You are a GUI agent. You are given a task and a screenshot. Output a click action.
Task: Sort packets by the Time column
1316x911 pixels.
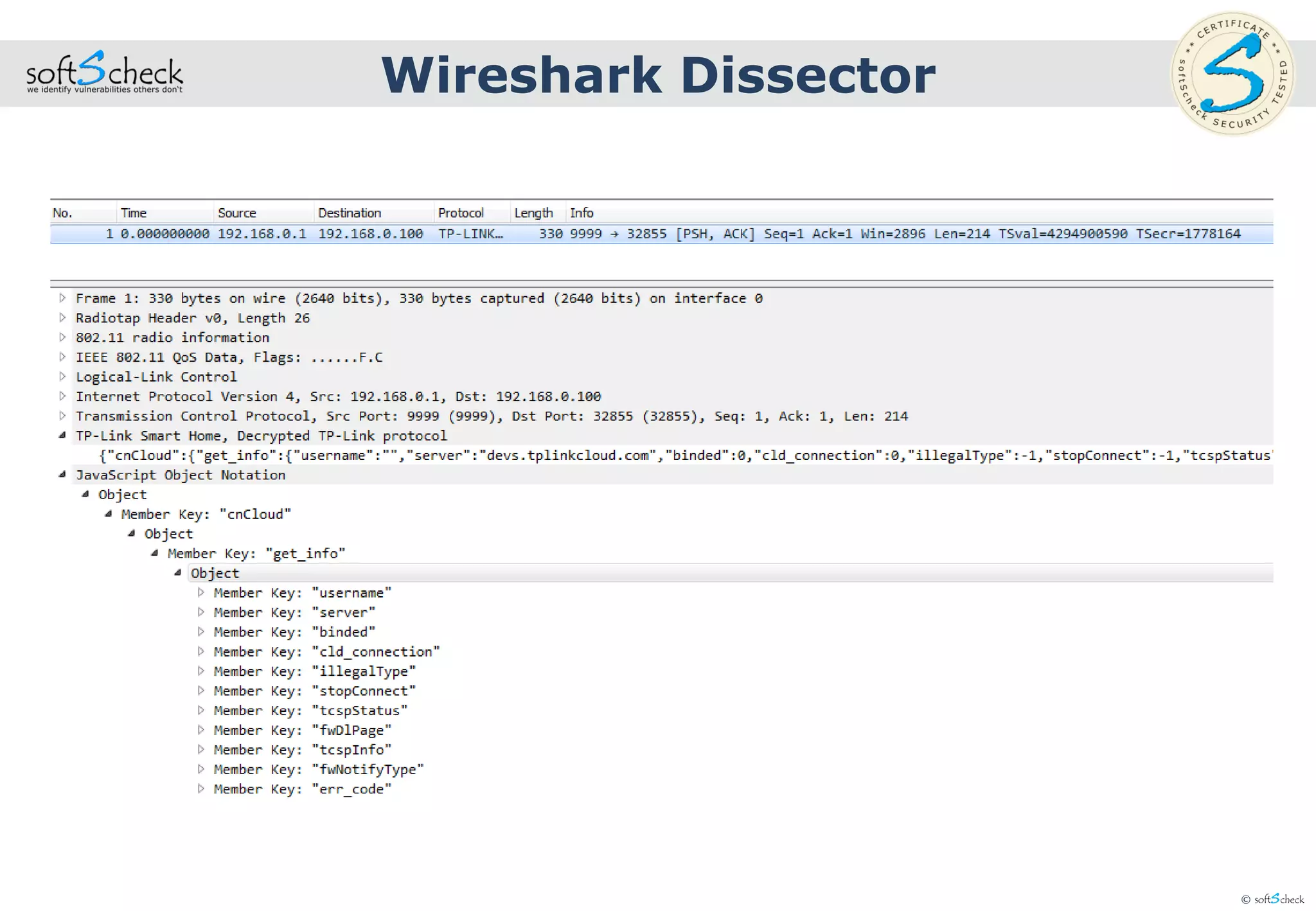(x=164, y=213)
